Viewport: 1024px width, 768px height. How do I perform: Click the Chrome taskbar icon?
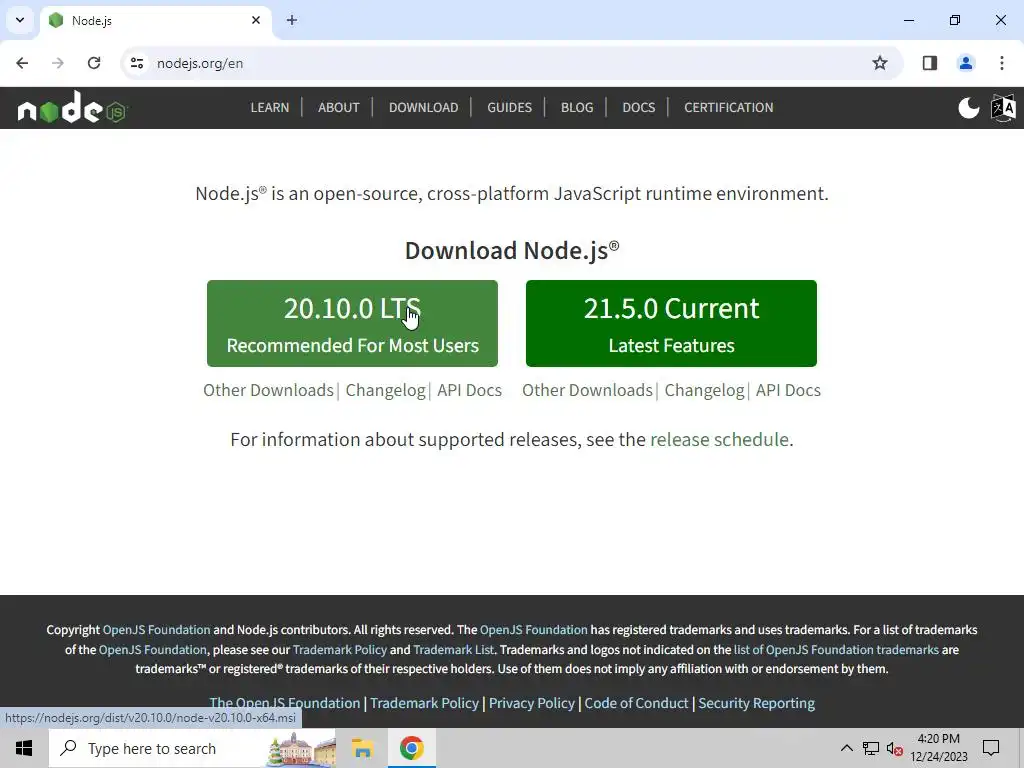pos(411,748)
